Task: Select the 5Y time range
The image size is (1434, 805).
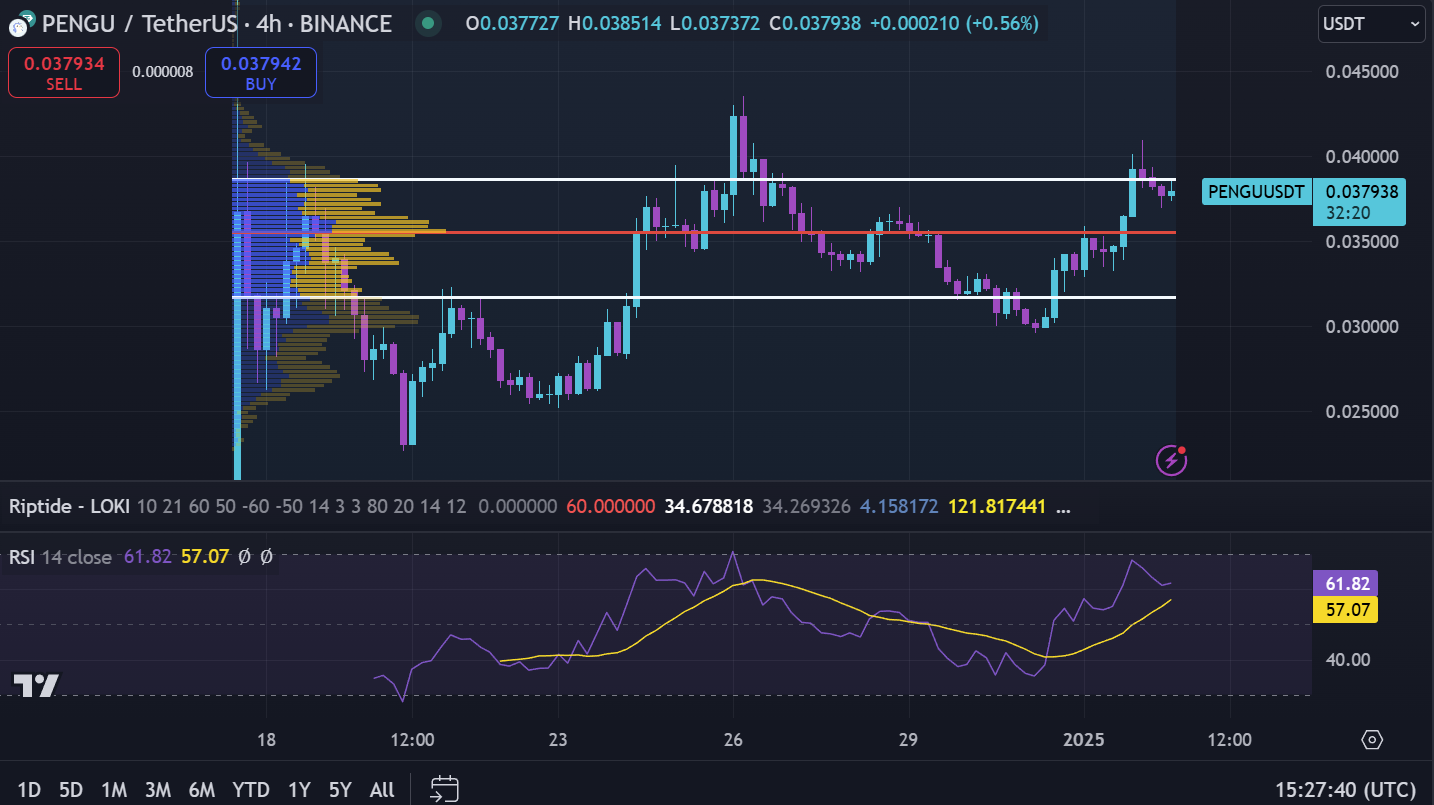Action: pos(340,790)
